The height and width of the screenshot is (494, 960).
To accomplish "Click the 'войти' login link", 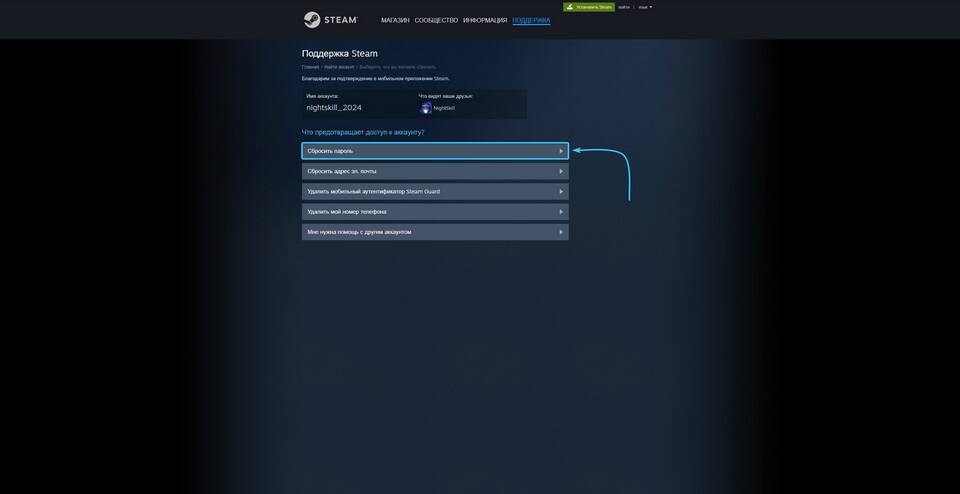I will click(x=624, y=7).
